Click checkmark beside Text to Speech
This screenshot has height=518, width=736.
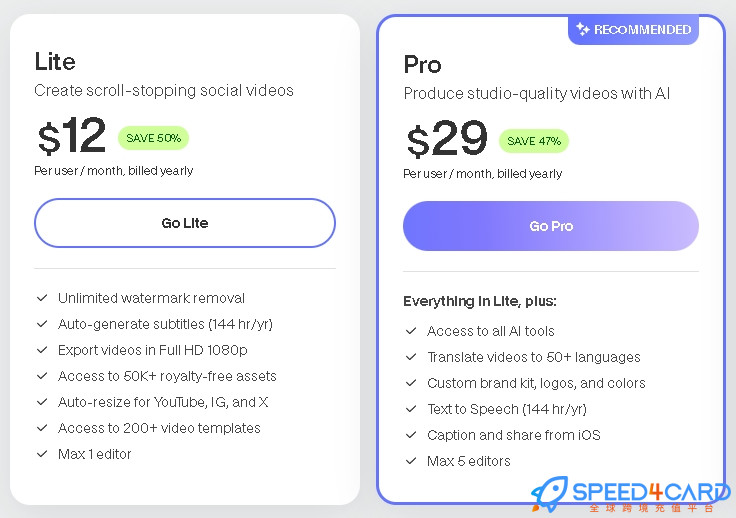click(411, 409)
